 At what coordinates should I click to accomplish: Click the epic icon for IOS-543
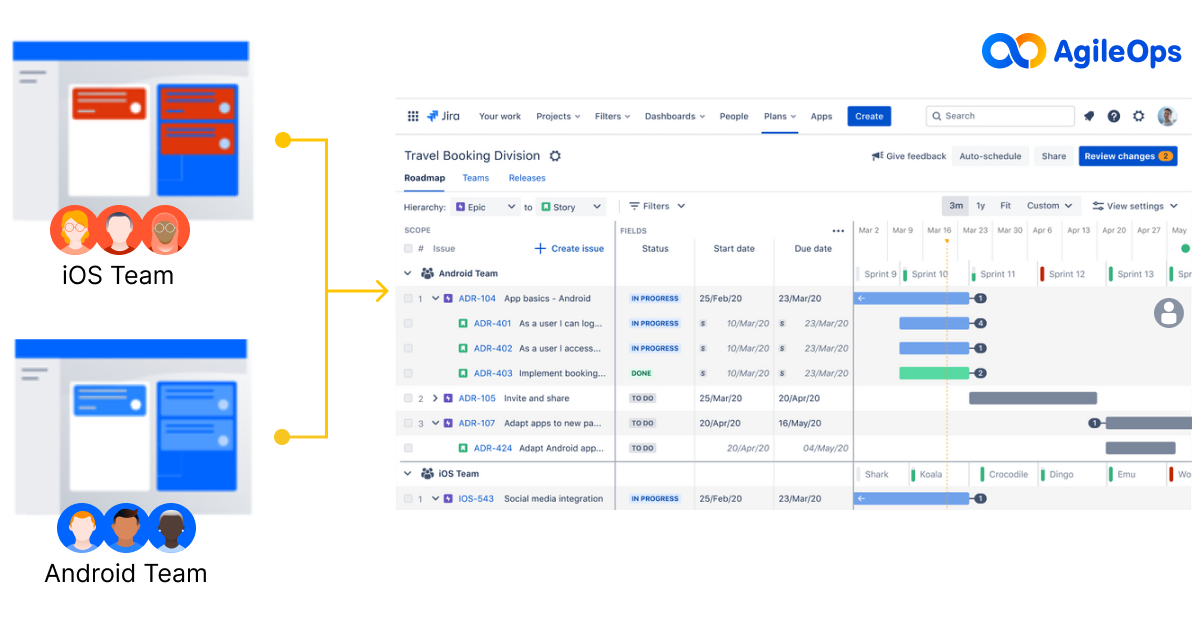pyautogui.click(x=448, y=499)
